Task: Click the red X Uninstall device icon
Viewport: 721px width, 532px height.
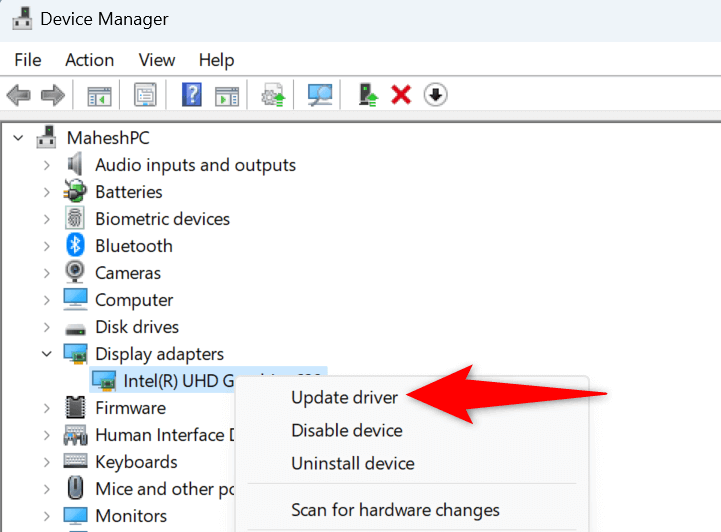Action: (401, 95)
